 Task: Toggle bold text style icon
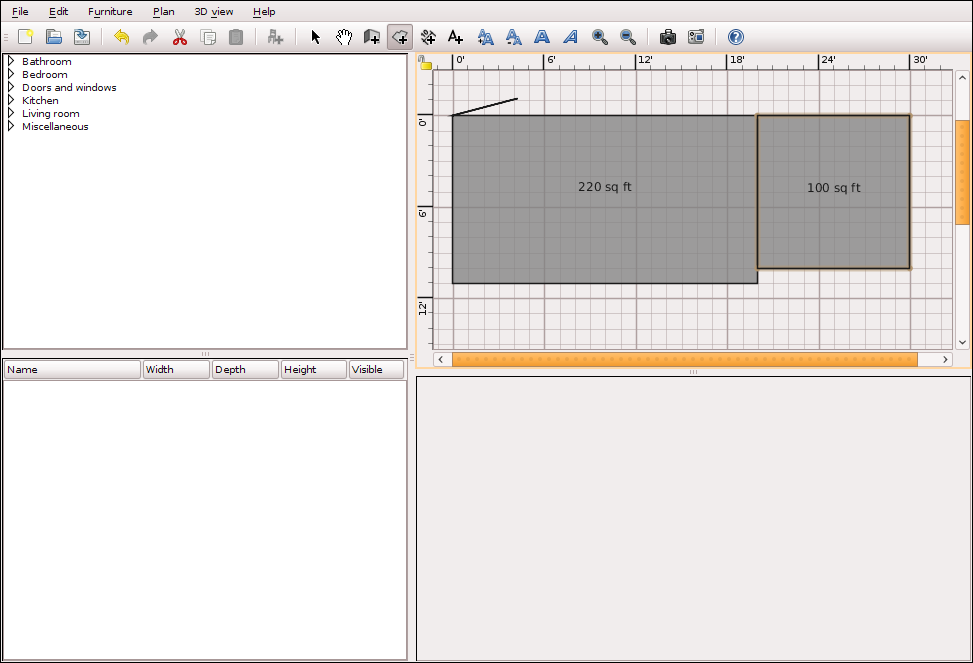coord(542,37)
